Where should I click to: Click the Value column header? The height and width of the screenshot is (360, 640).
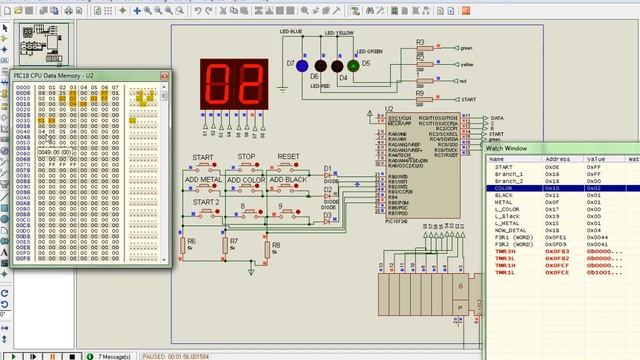click(x=604, y=159)
